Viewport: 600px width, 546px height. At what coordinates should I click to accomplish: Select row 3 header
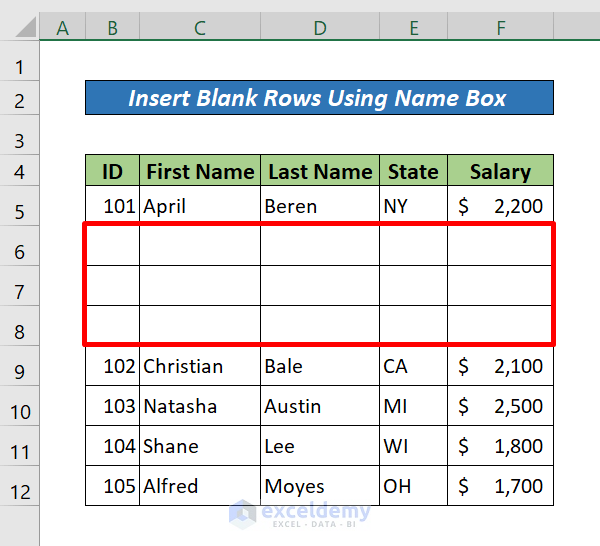tap(20, 135)
